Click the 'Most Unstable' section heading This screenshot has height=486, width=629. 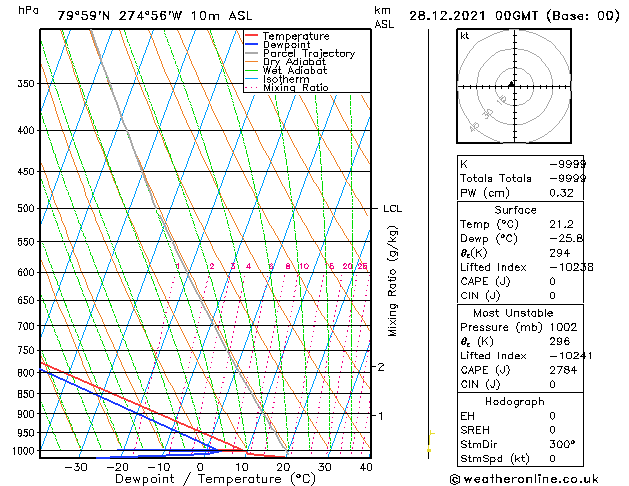pos(513,313)
